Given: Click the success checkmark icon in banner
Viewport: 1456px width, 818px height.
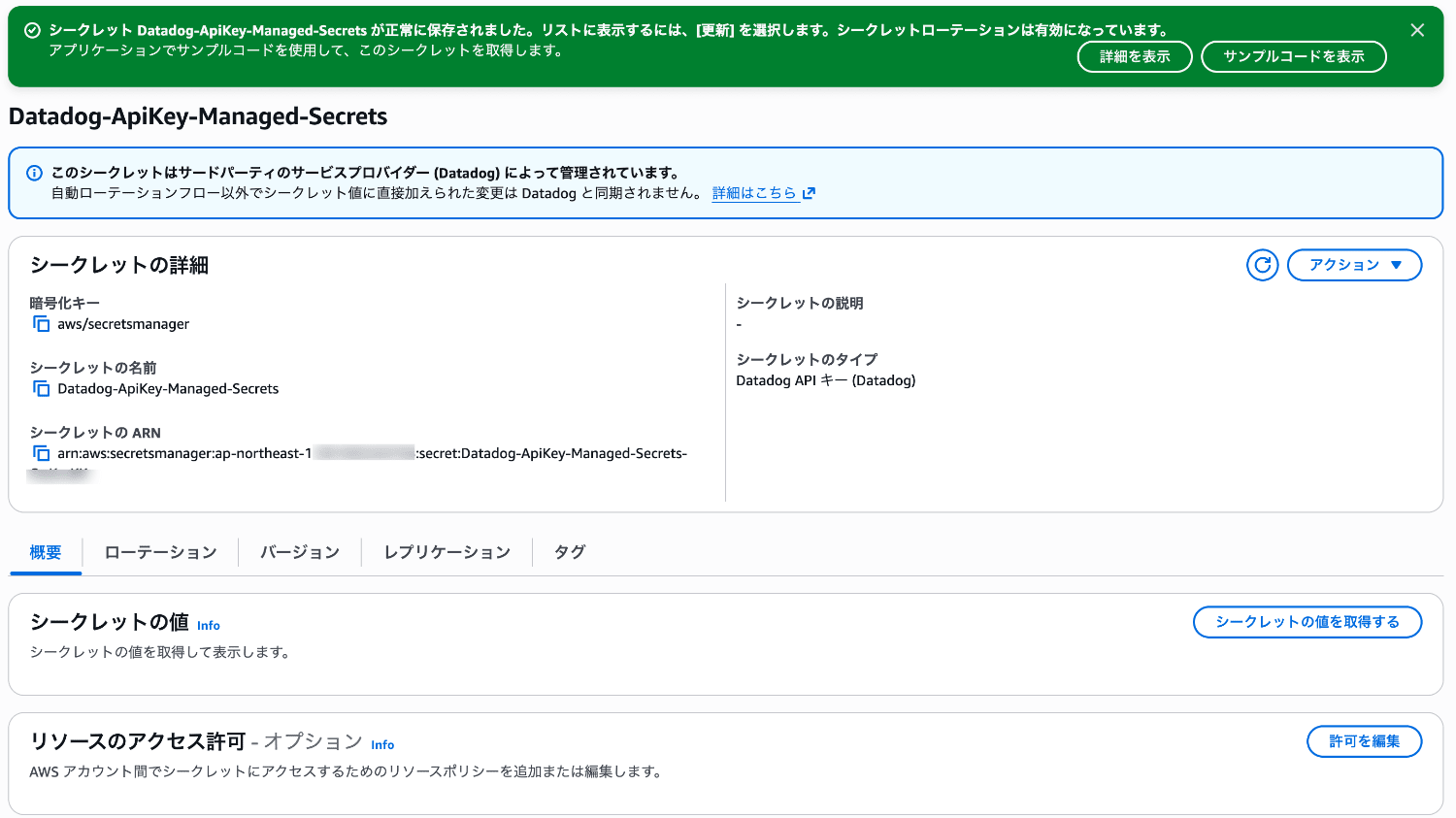Looking at the screenshot, I should coord(32,30).
